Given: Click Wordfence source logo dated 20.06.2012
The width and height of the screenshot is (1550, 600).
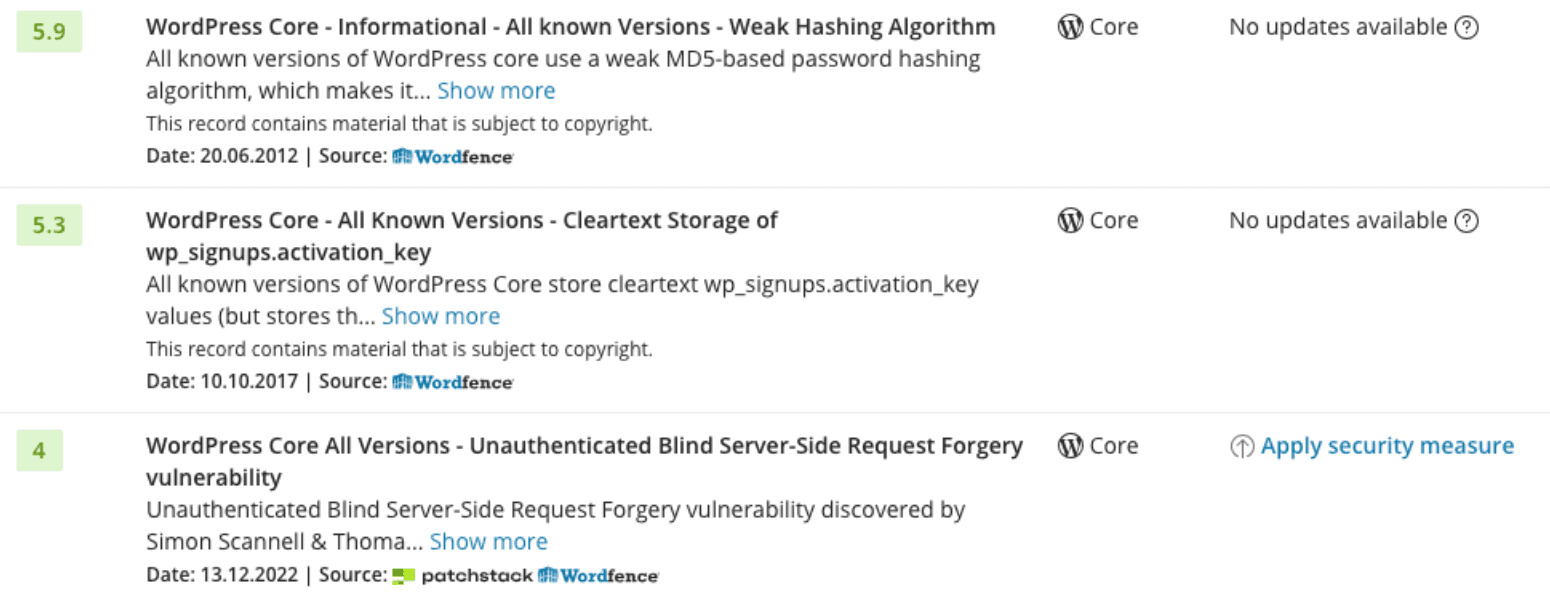Looking at the screenshot, I should click(453, 156).
